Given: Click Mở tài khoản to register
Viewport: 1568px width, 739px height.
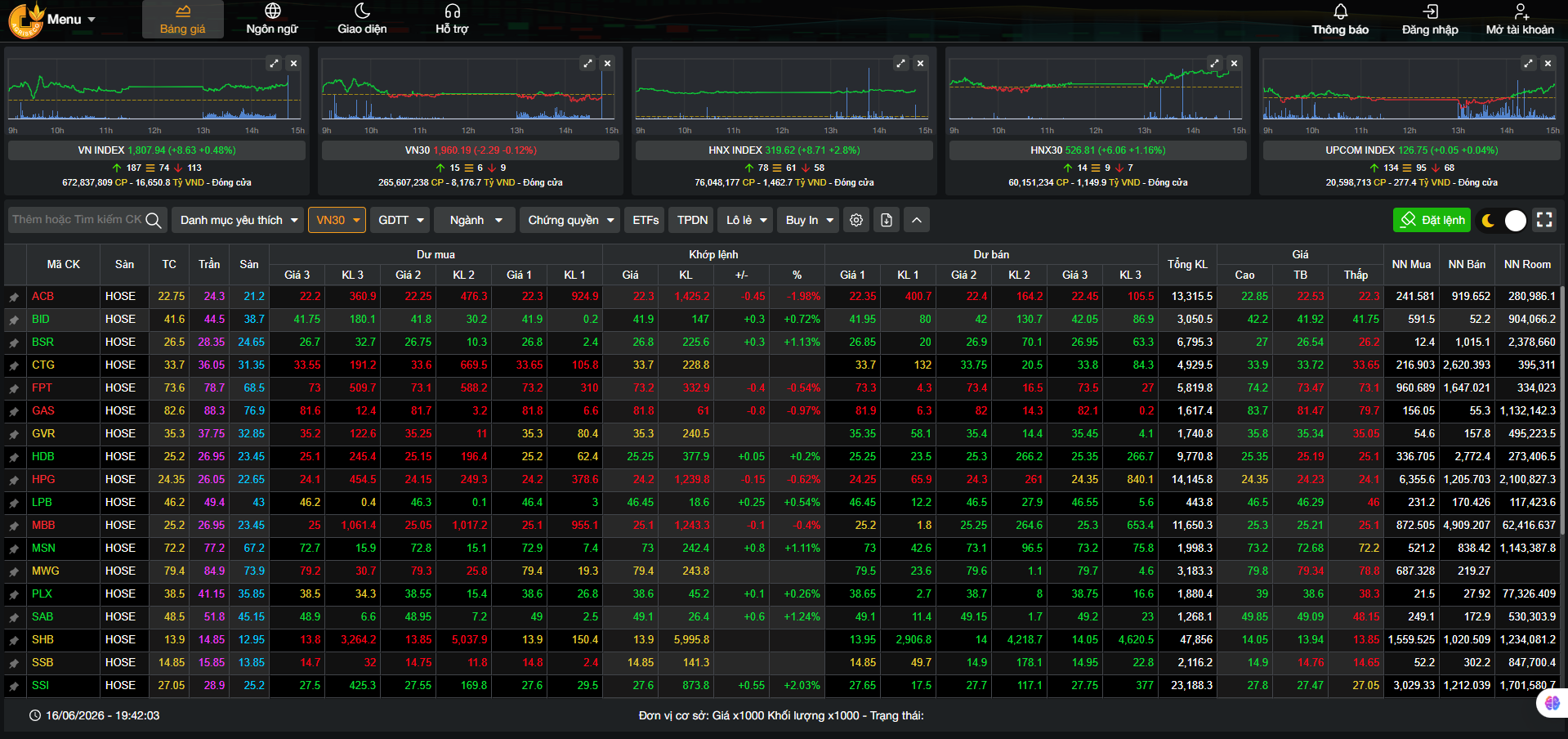Looking at the screenshot, I should pos(1520,20).
